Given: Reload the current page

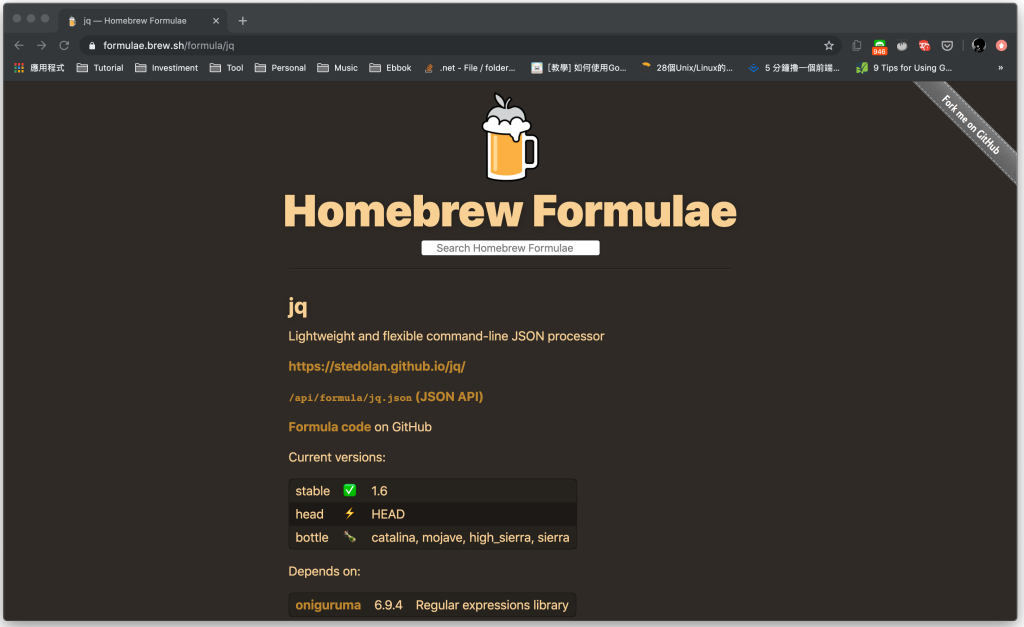Looking at the screenshot, I should point(64,45).
